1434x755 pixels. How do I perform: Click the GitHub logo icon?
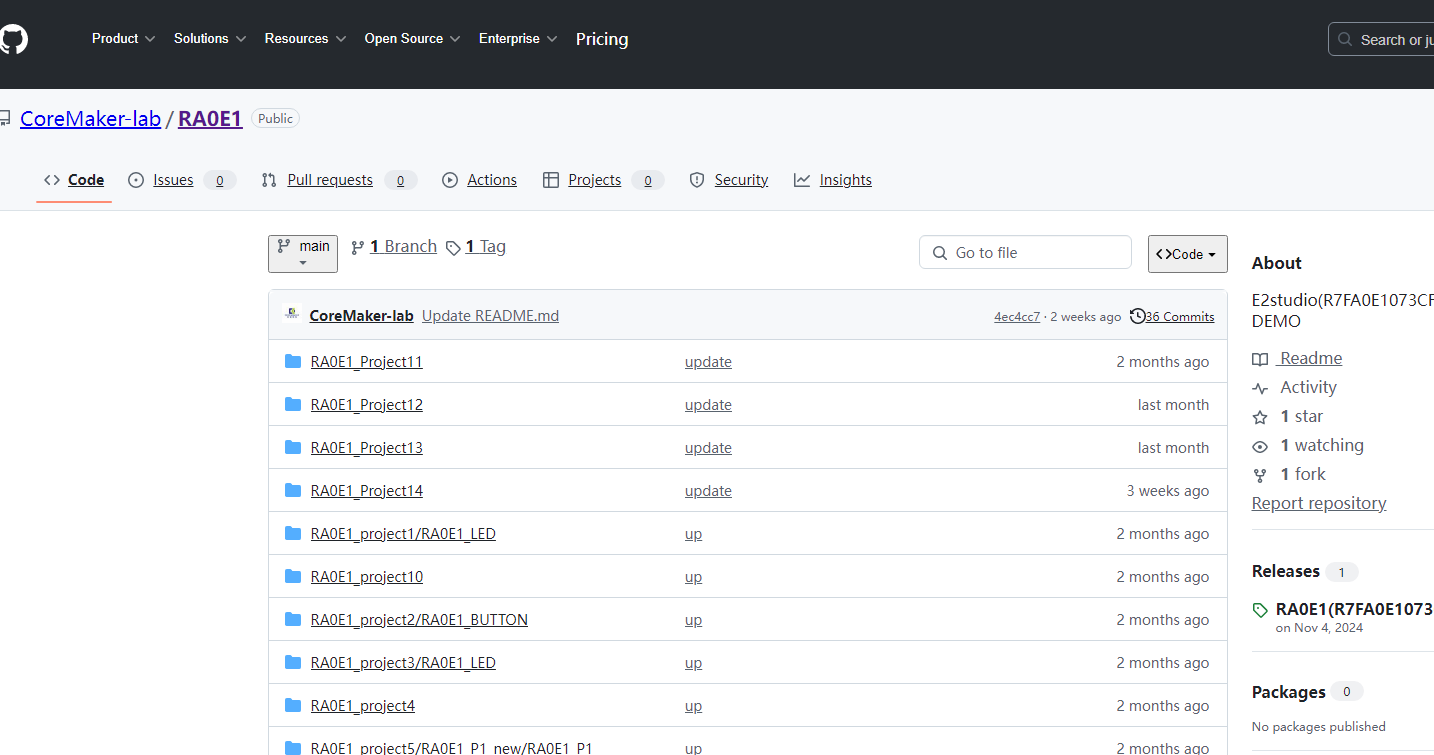click(x=13, y=40)
